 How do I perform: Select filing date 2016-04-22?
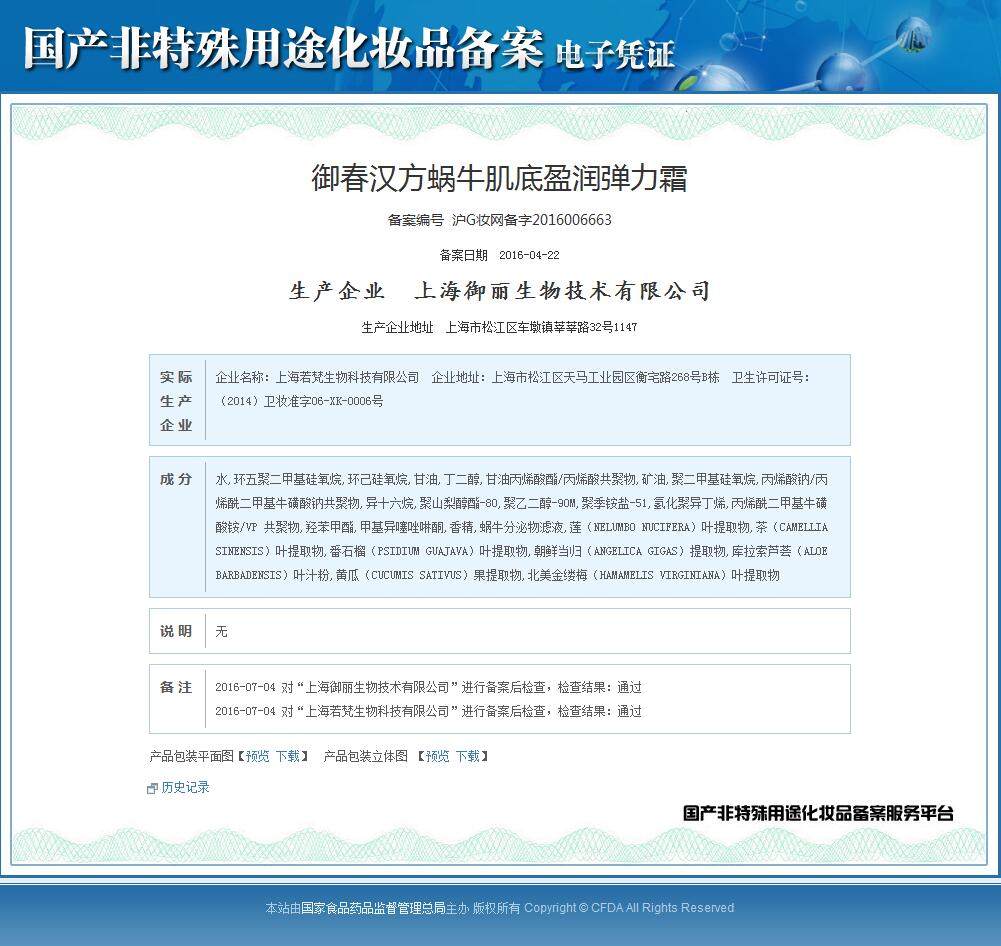point(529,255)
